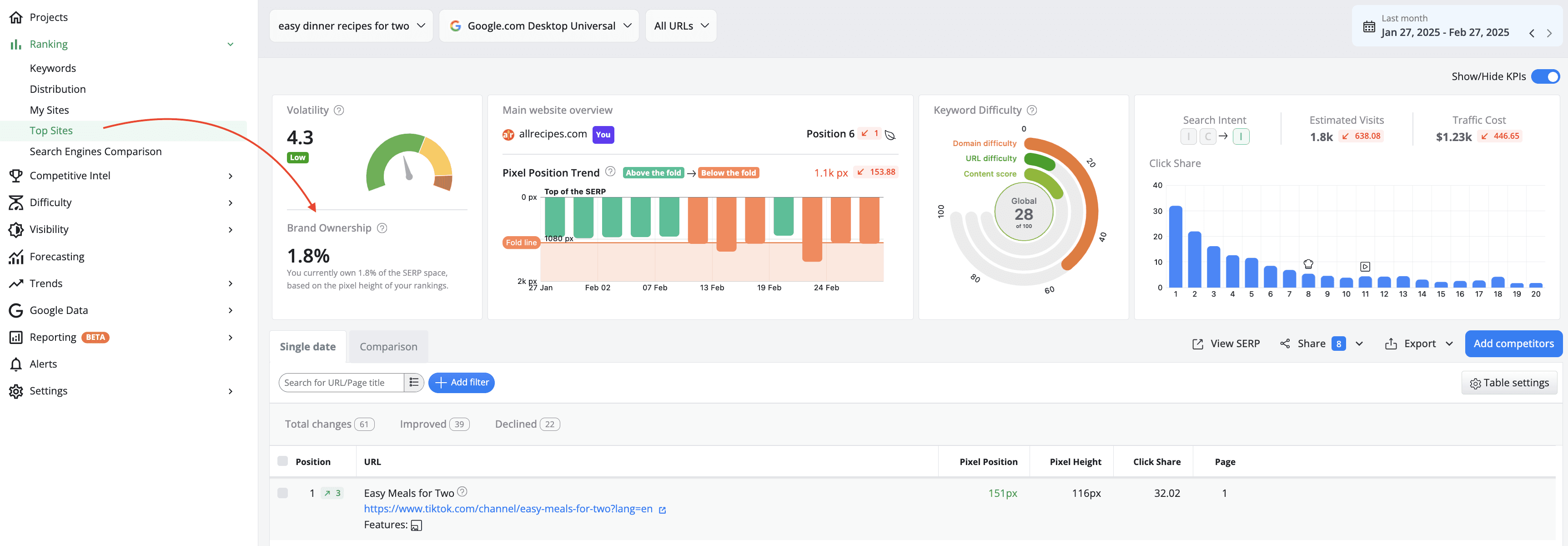Image resolution: width=1568 pixels, height=546 pixels.
Task: Open Distribution in Ranking menu
Action: [58, 89]
